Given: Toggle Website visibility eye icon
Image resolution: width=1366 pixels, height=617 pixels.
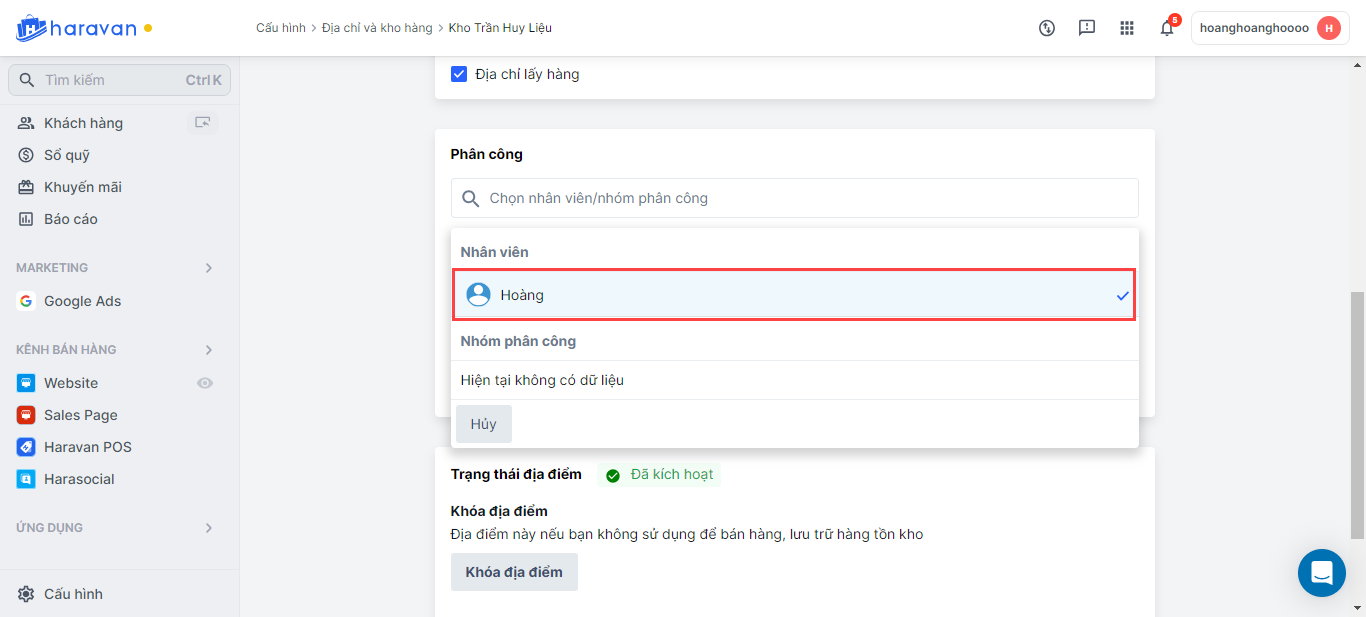Looking at the screenshot, I should (205, 383).
